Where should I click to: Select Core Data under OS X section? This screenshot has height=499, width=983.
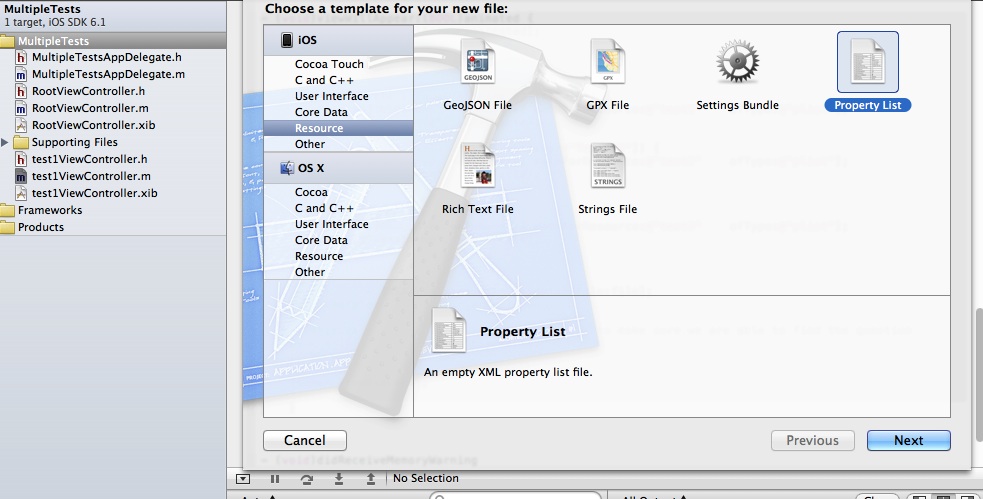click(321, 240)
